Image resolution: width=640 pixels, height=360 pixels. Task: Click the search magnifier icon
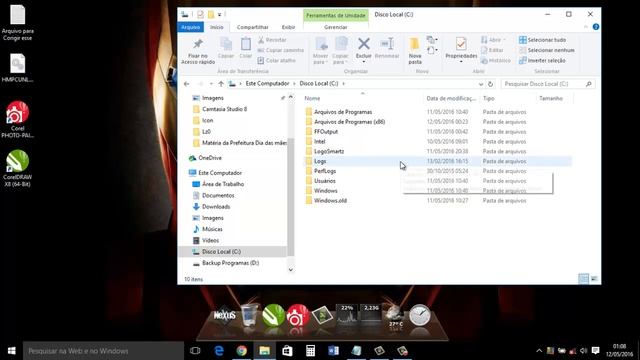pyautogui.click(x=589, y=84)
